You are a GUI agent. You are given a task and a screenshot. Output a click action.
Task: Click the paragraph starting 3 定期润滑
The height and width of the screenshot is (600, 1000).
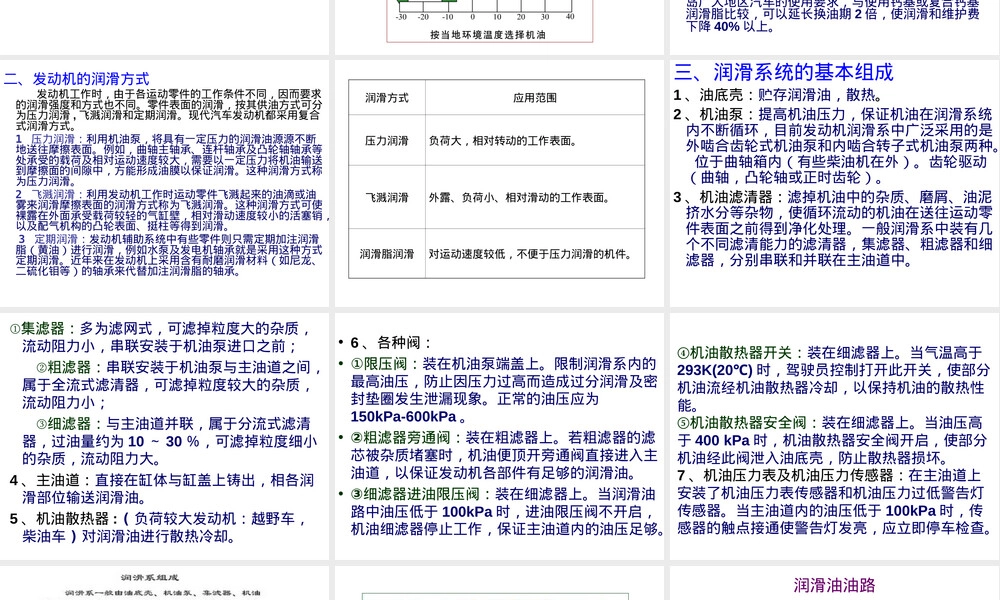[168, 254]
